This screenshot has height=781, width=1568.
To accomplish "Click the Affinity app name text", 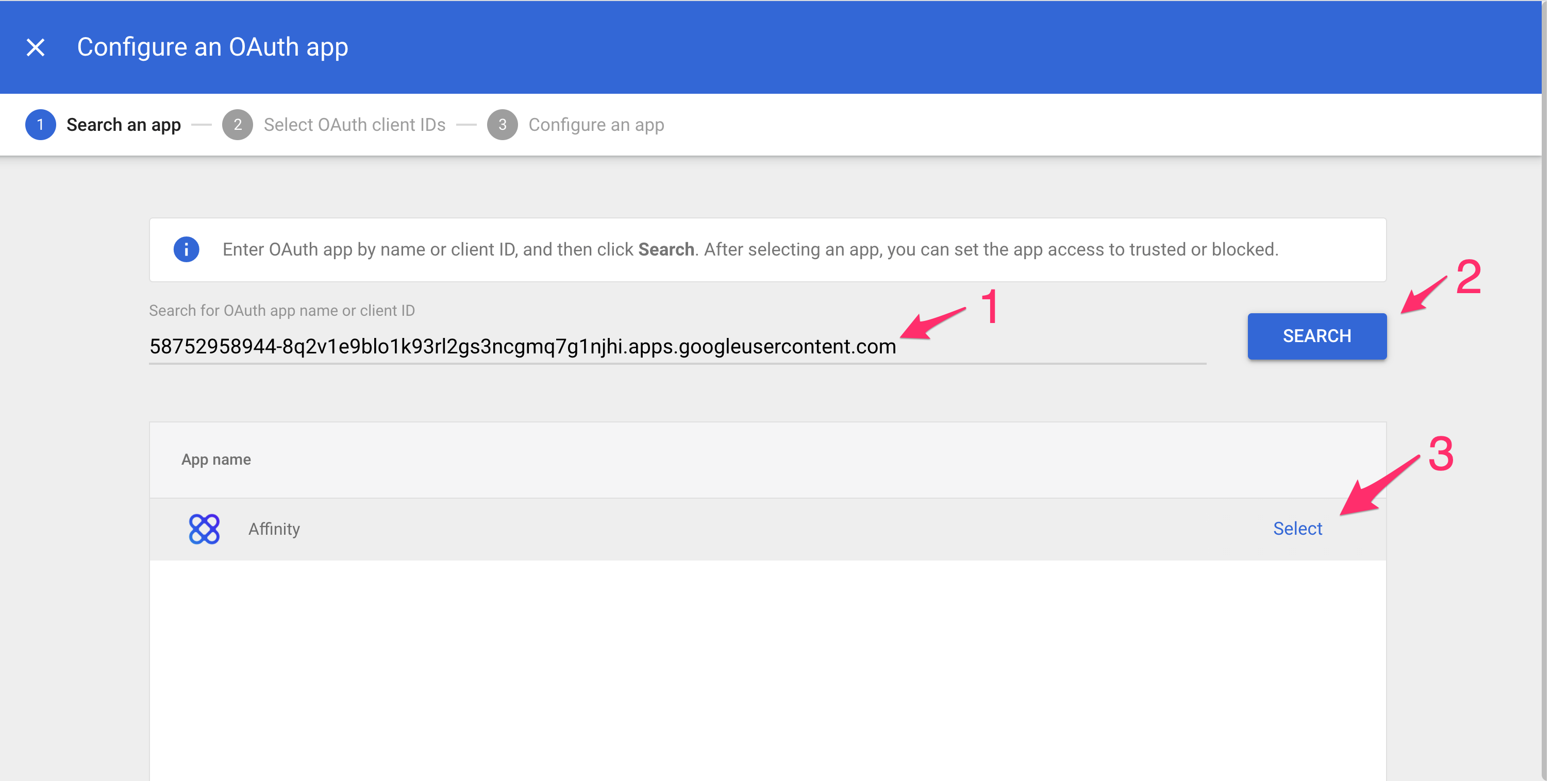I will (x=274, y=529).
